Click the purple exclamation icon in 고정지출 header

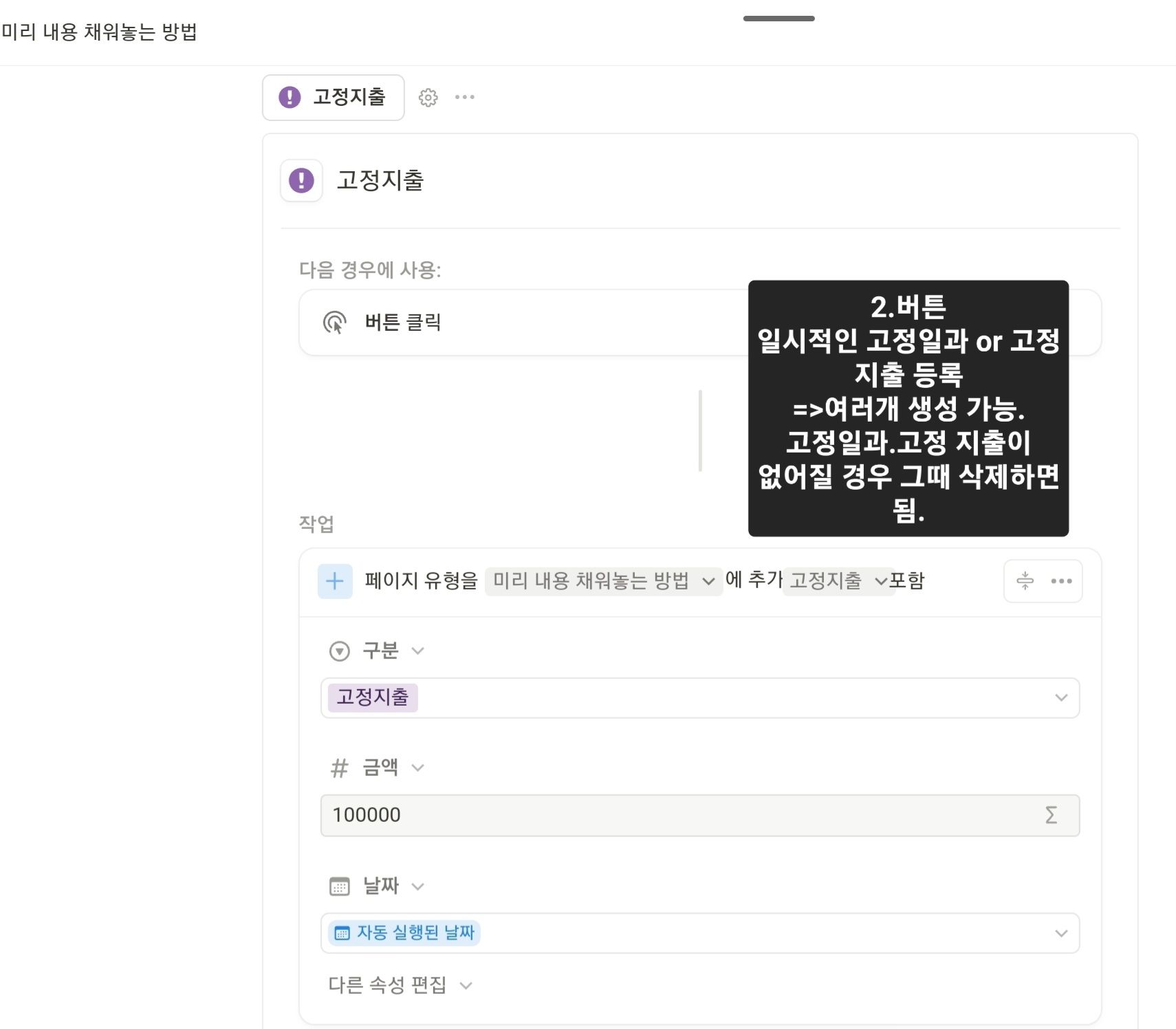point(301,181)
